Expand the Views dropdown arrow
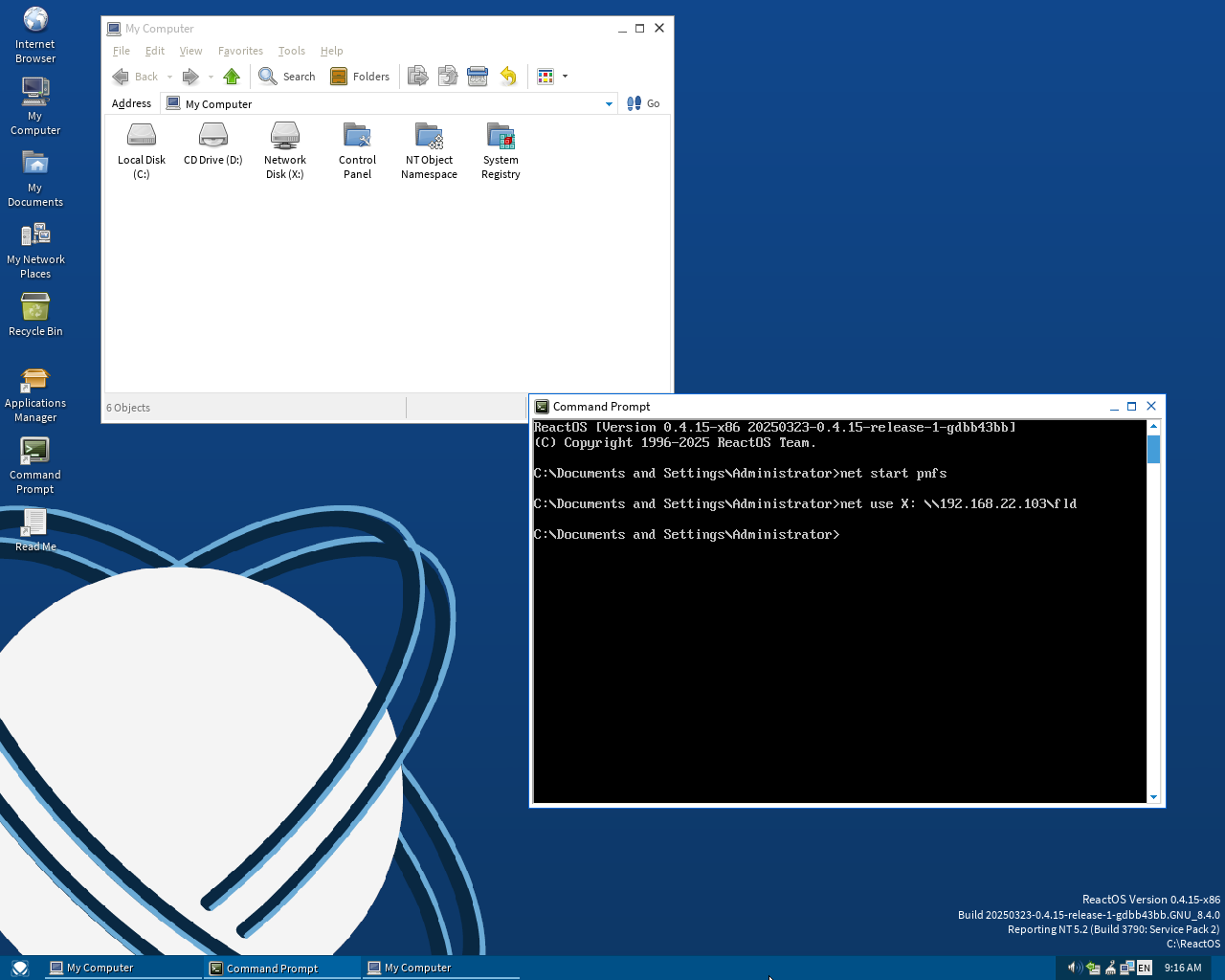1225x980 pixels. point(565,77)
